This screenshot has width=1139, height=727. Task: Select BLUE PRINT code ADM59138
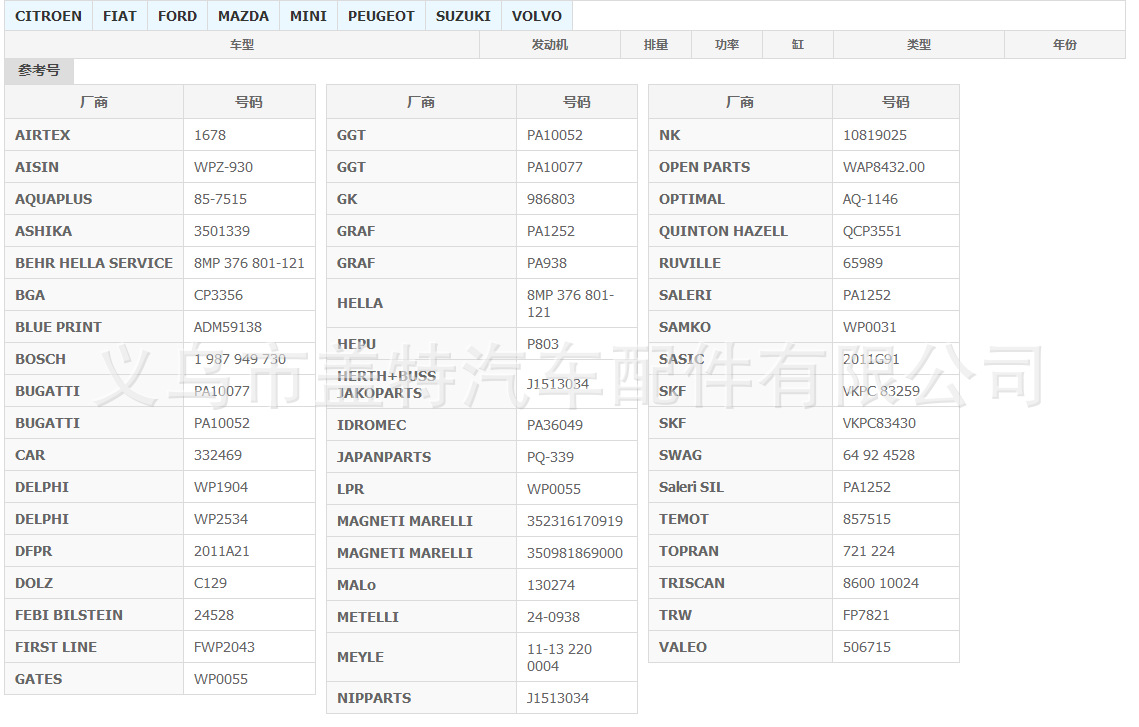point(249,327)
